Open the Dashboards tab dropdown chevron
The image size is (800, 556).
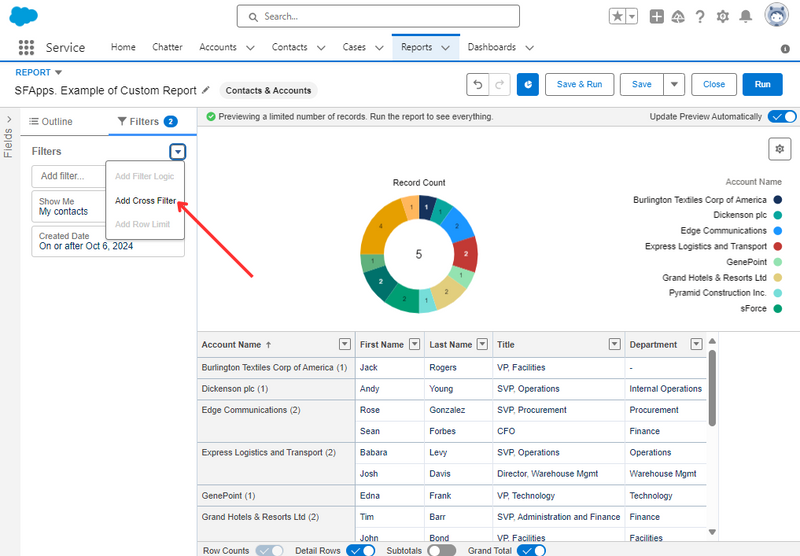click(530, 48)
